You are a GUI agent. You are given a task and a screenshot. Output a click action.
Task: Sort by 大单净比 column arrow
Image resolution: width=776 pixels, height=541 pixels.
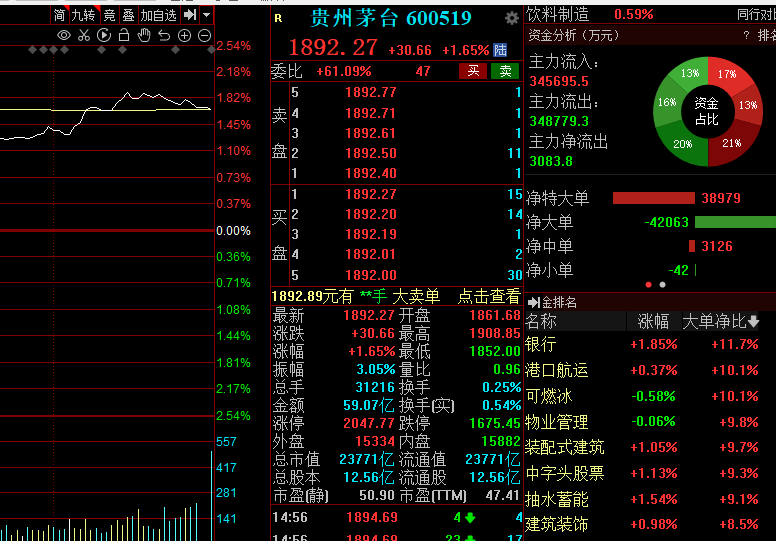tap(754, 322)
